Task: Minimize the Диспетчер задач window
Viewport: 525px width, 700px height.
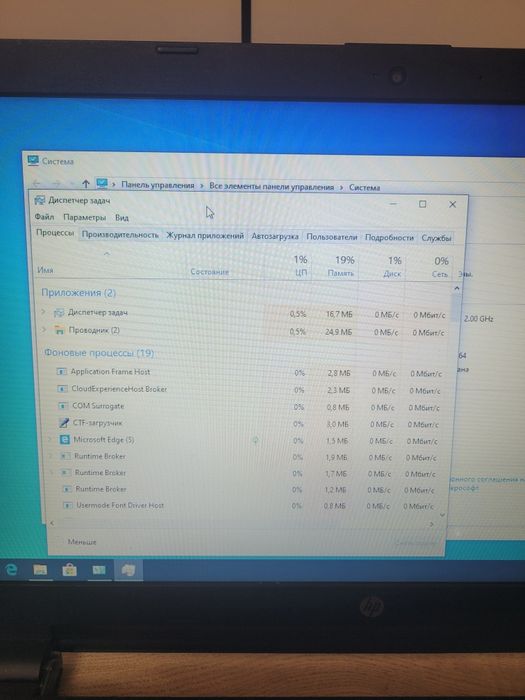Action: pyautogui.click(x=393, y=204)
